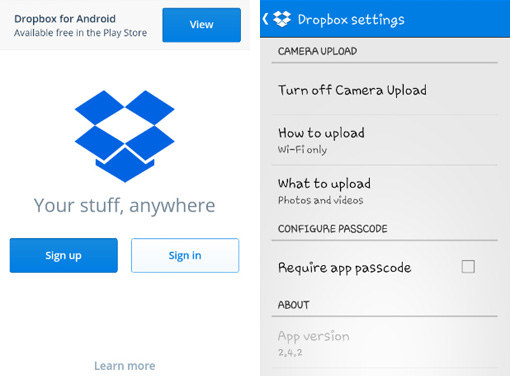Click 'Available free in the Play Store' text
The width and height of the screenshot is (510, 376).
pos(80,33)
